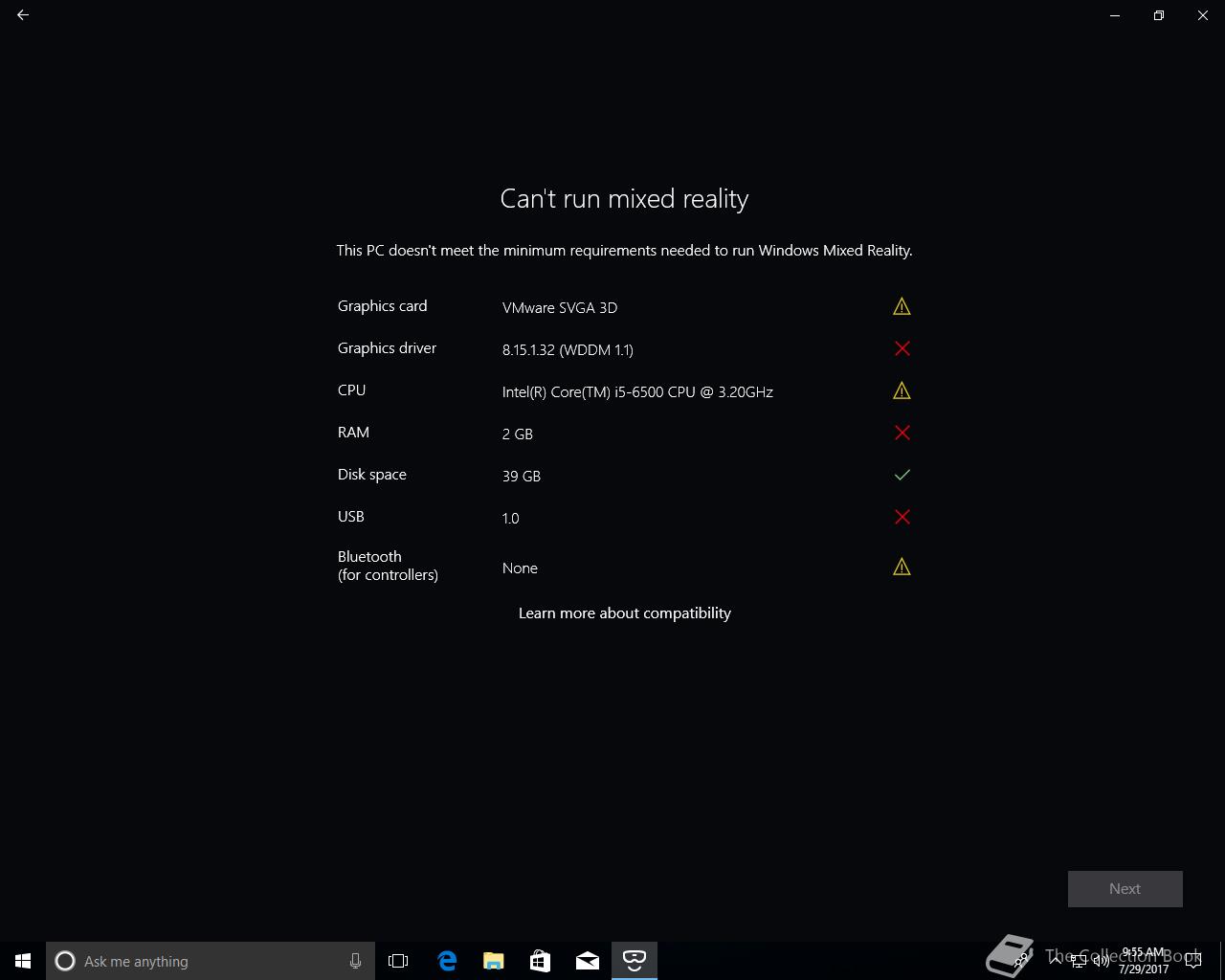Click the USB red X icon

tap(902, 517)
